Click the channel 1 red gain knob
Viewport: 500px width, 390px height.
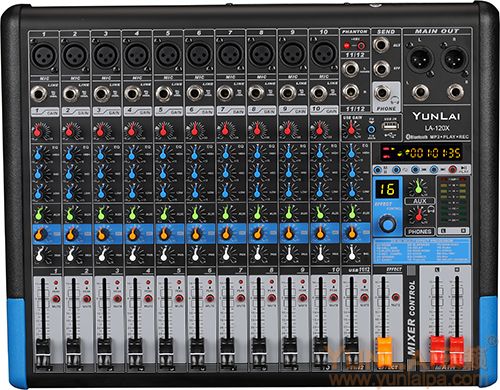tap(38, 131)
